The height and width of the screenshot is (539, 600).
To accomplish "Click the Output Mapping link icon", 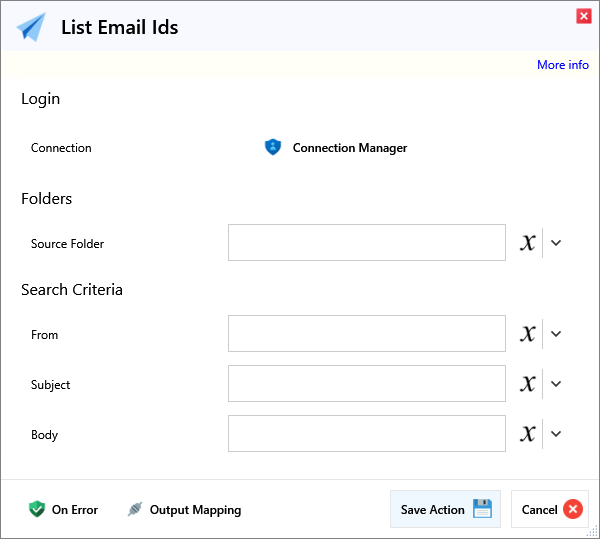I will click(135, 509).
